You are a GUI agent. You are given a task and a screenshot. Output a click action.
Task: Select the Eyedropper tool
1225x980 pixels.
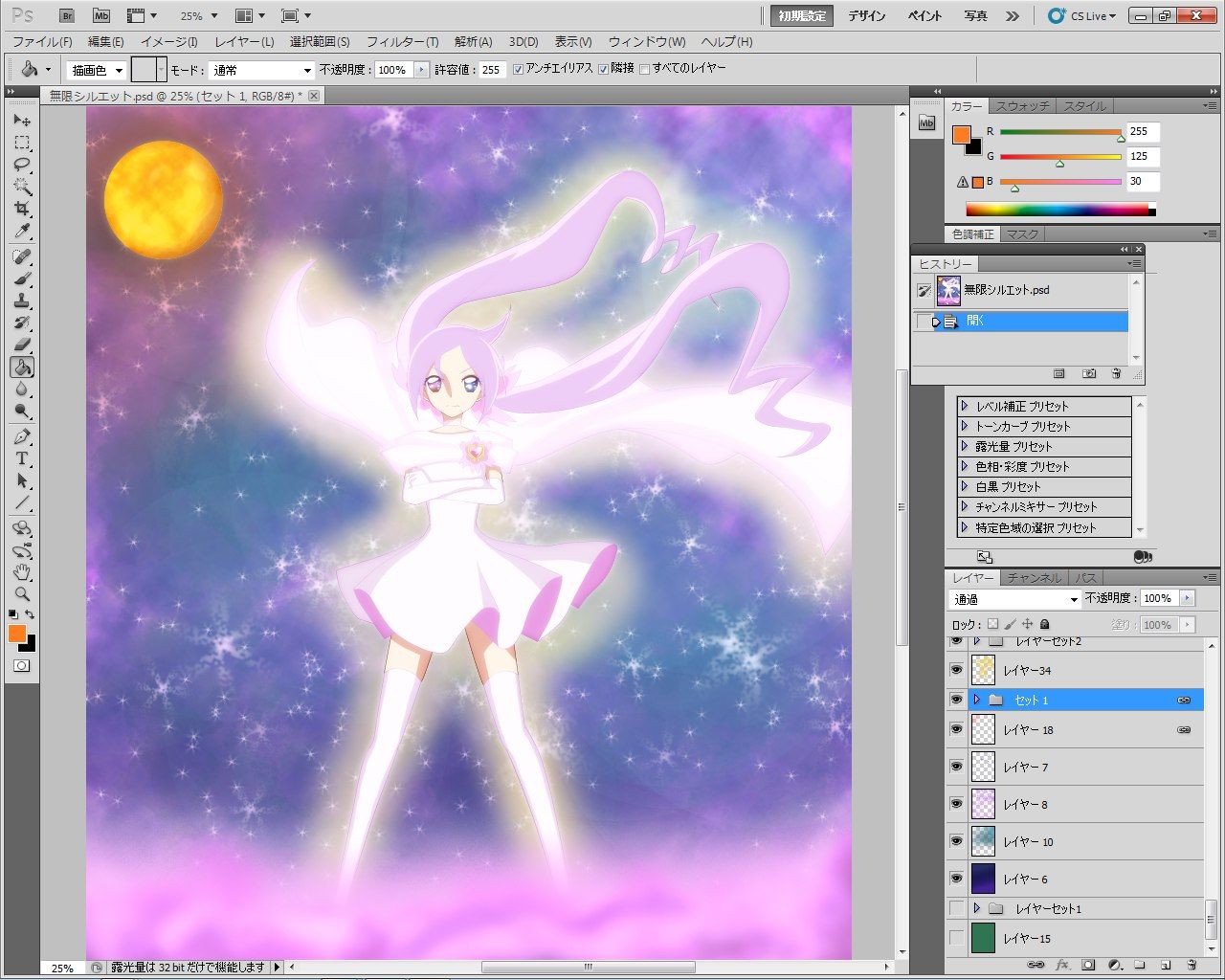click(22, 231)
